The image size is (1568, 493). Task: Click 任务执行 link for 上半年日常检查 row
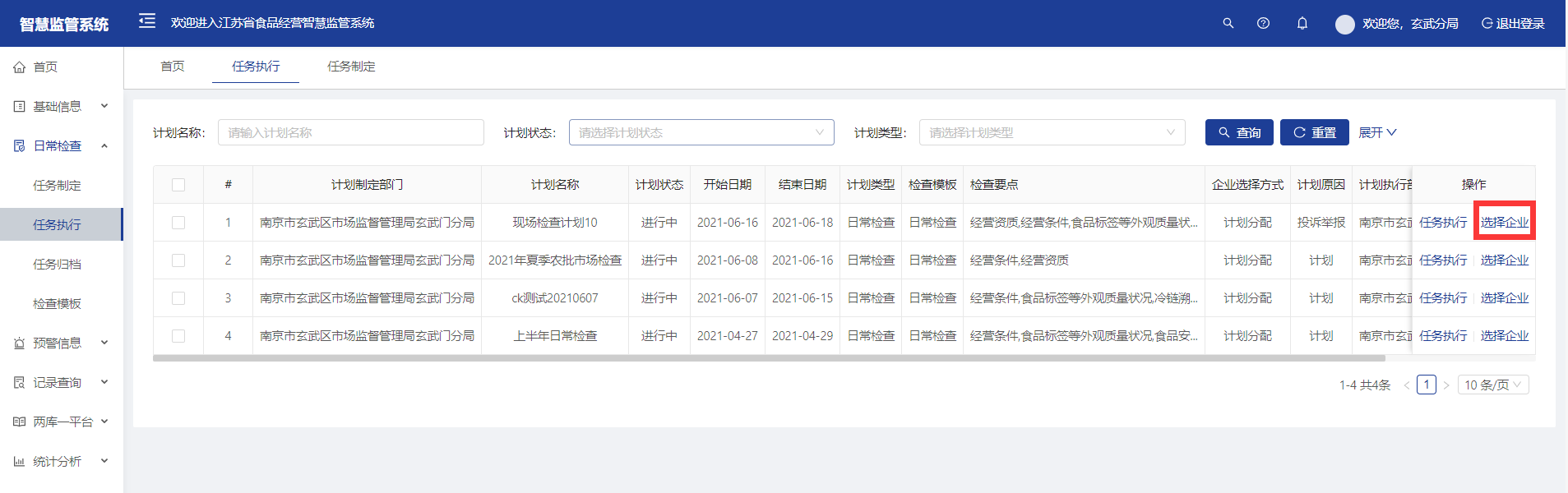(1442, 336)
